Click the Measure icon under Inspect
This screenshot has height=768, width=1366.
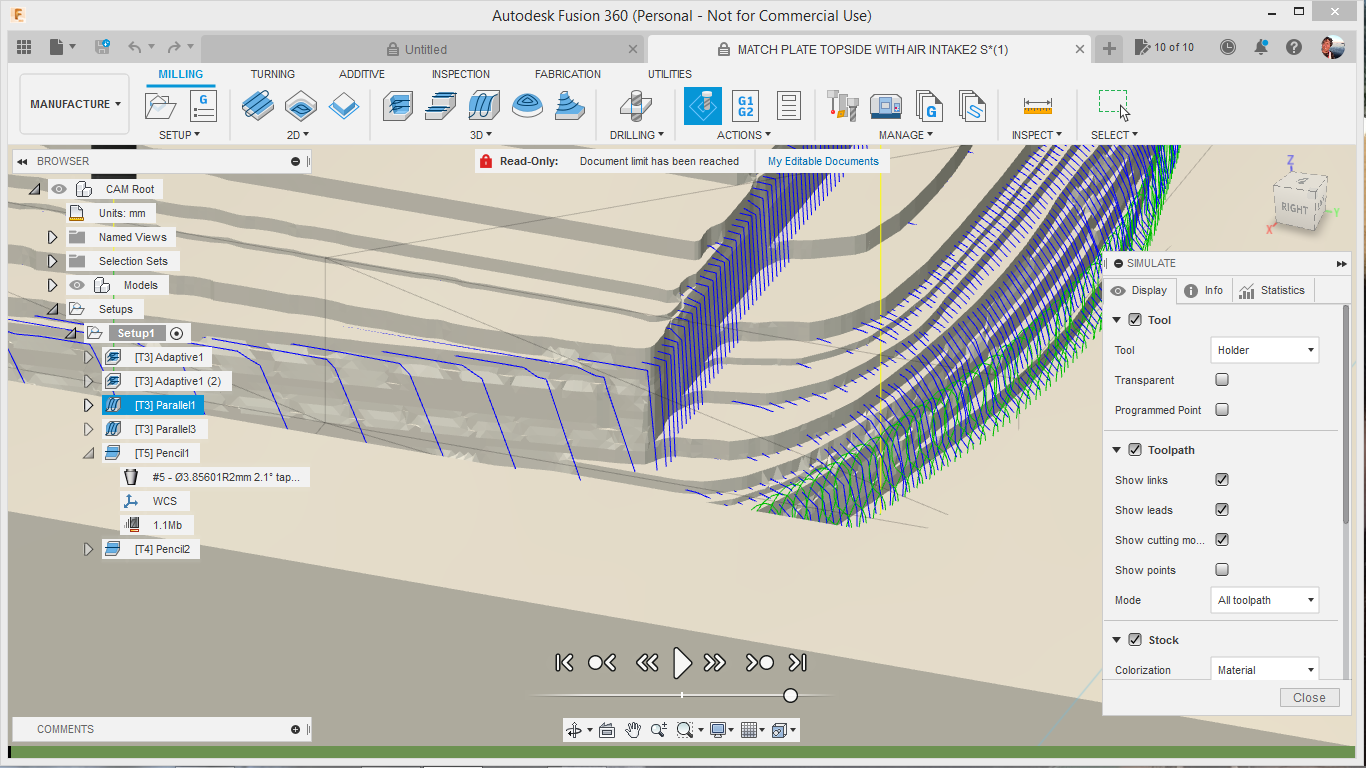point(1037,106)
